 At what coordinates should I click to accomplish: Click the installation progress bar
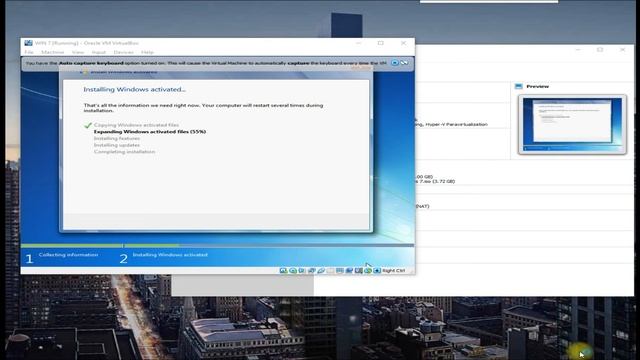218,246
